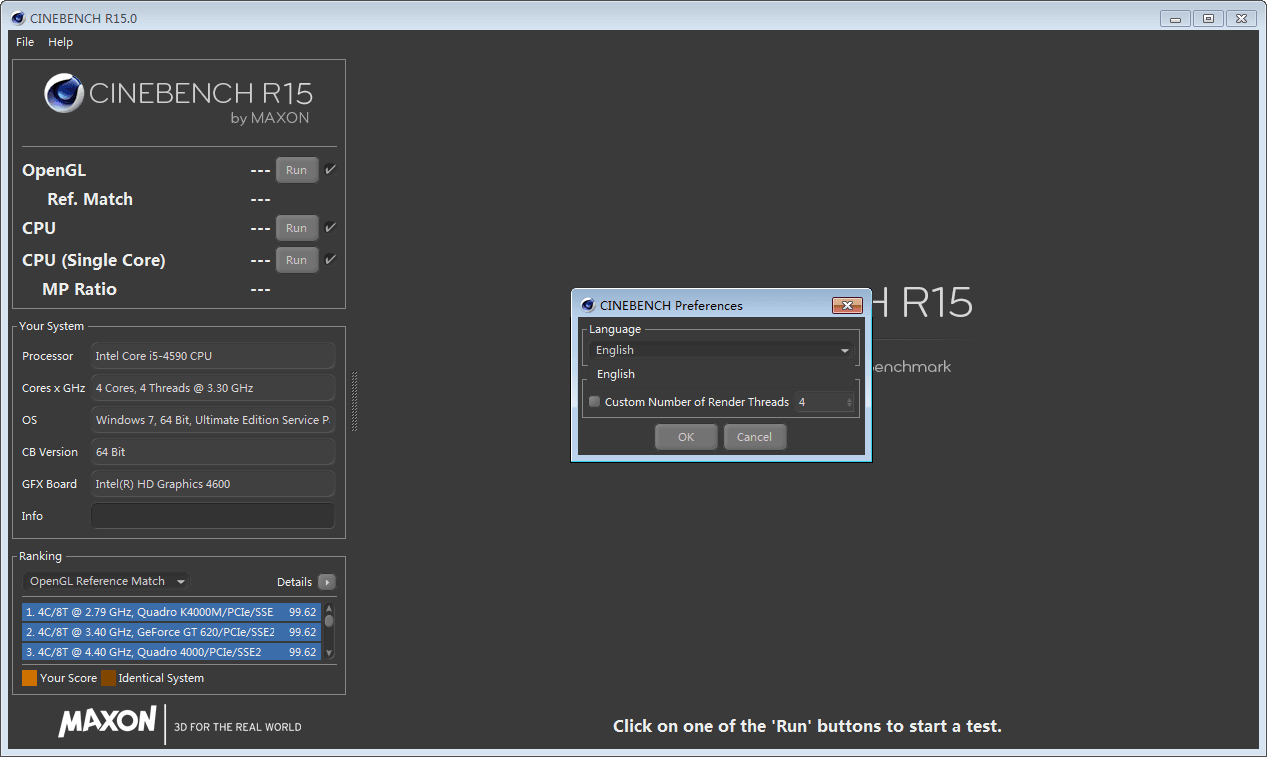This screenshot has width=1267, height=757.
Task: Click the Info input field
Action: 212,515
